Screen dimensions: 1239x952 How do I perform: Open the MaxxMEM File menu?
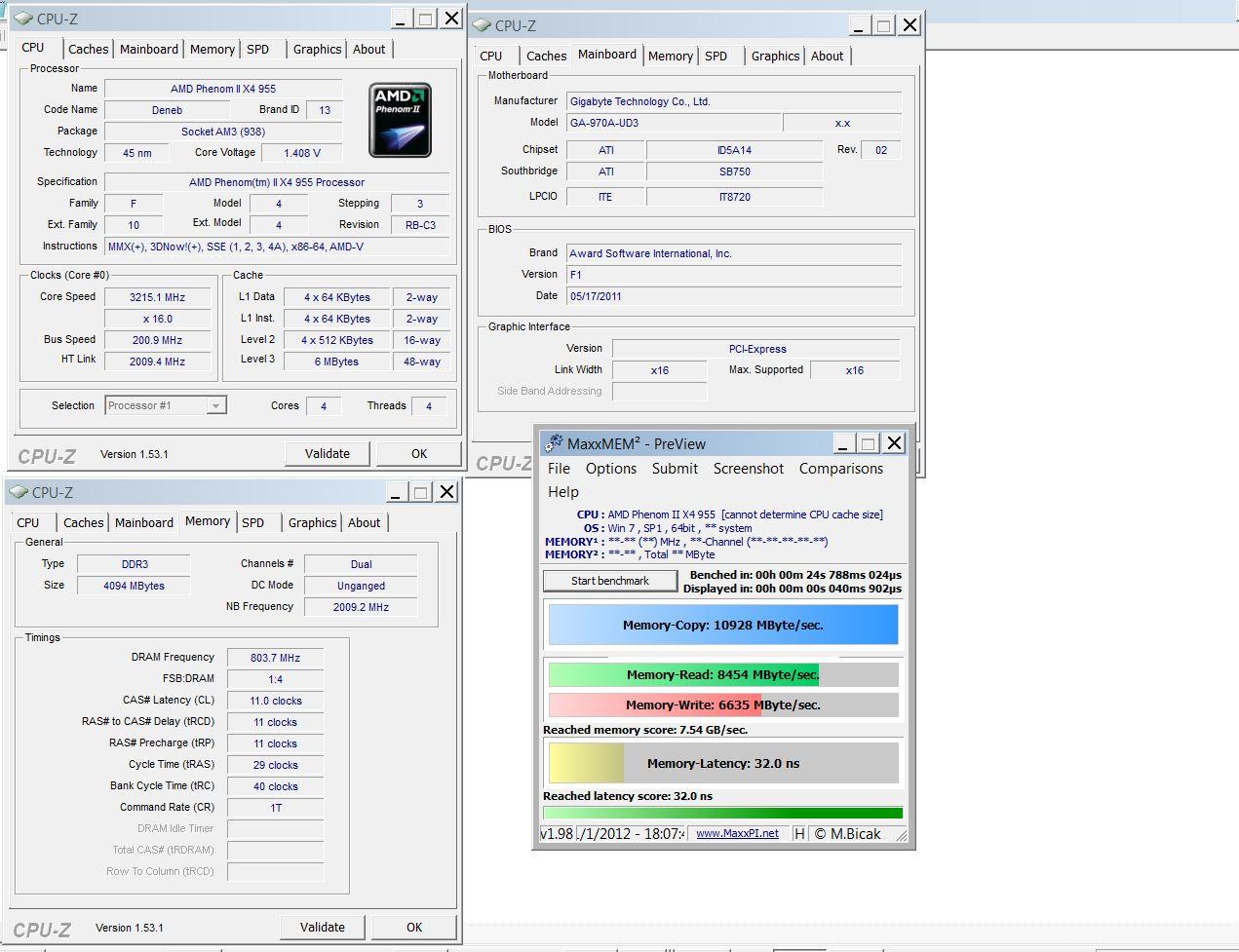[x=560, y=469]
